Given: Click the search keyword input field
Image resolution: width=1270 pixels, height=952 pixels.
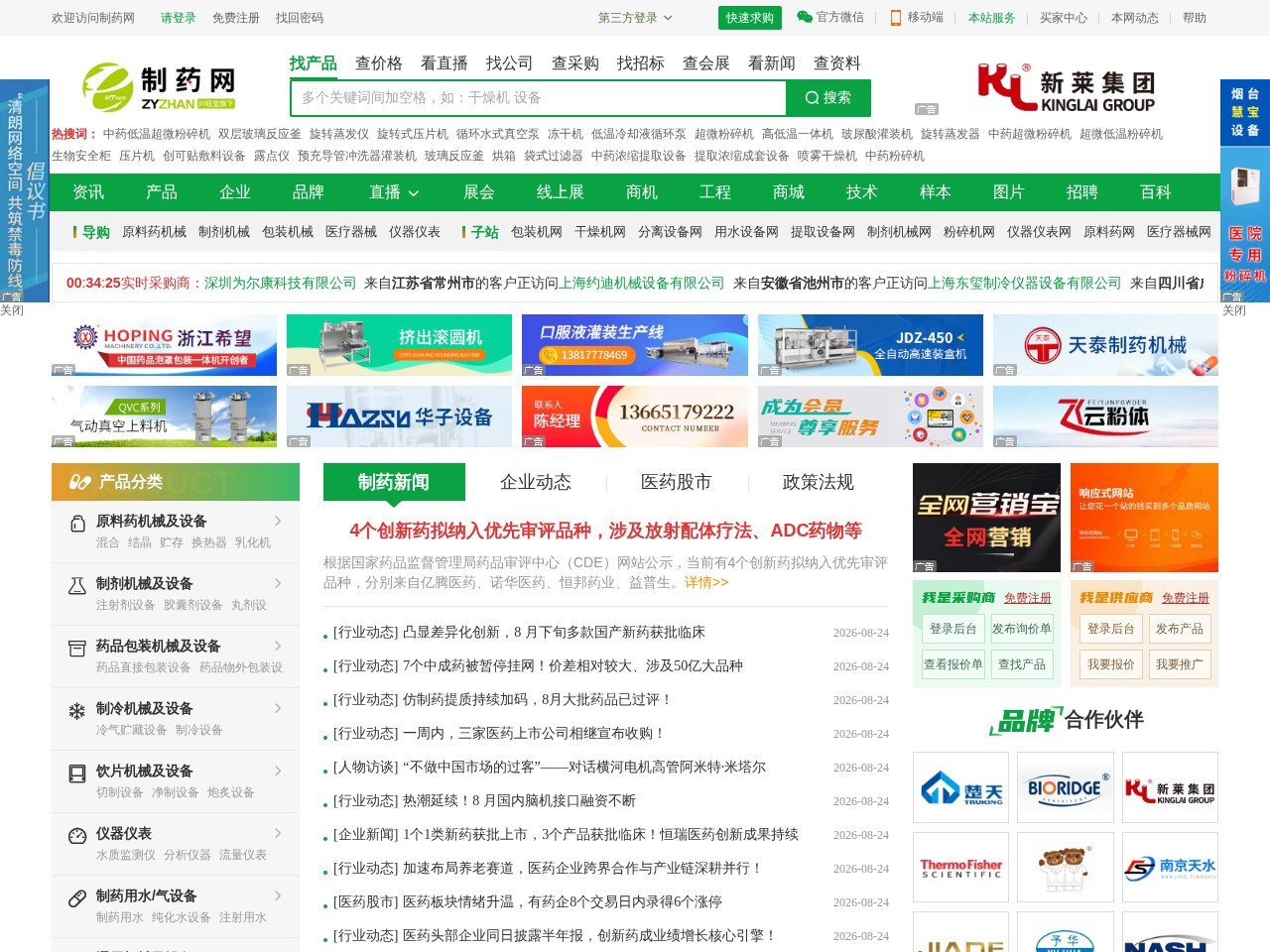Looking at the screenshot, I should click(539, 98).
